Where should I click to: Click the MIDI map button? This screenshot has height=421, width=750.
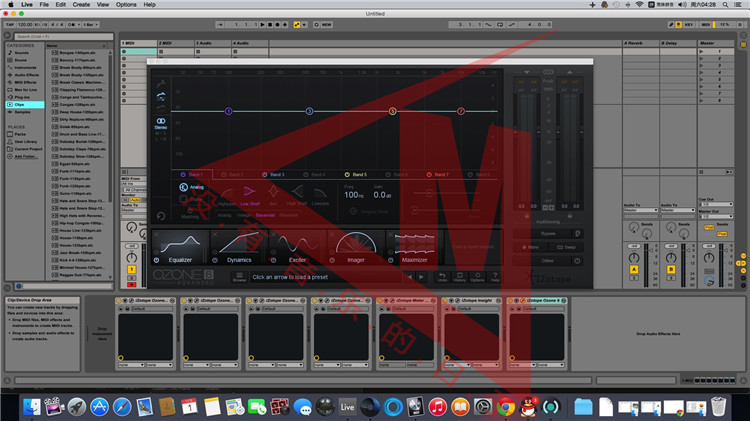[x=706, y=24]
